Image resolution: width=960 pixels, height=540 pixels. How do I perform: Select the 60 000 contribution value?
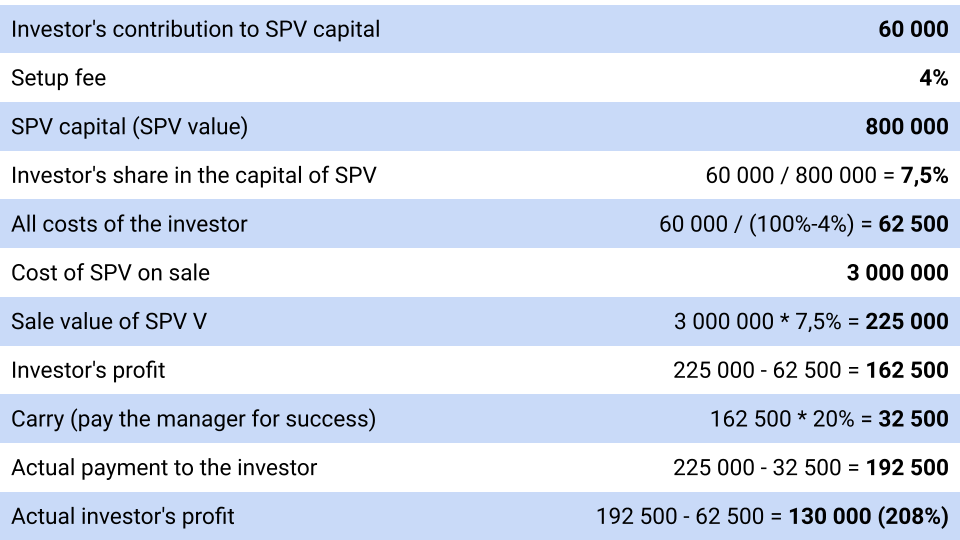tap(913, 29)
